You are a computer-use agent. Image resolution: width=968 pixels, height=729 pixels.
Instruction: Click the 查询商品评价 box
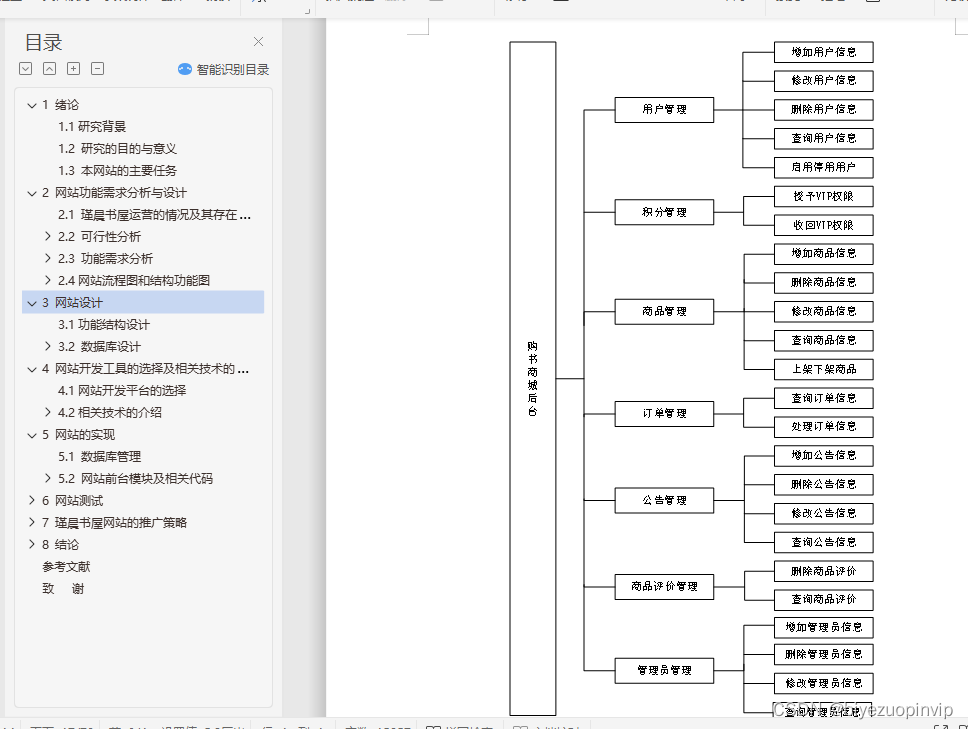click(824, 599)
